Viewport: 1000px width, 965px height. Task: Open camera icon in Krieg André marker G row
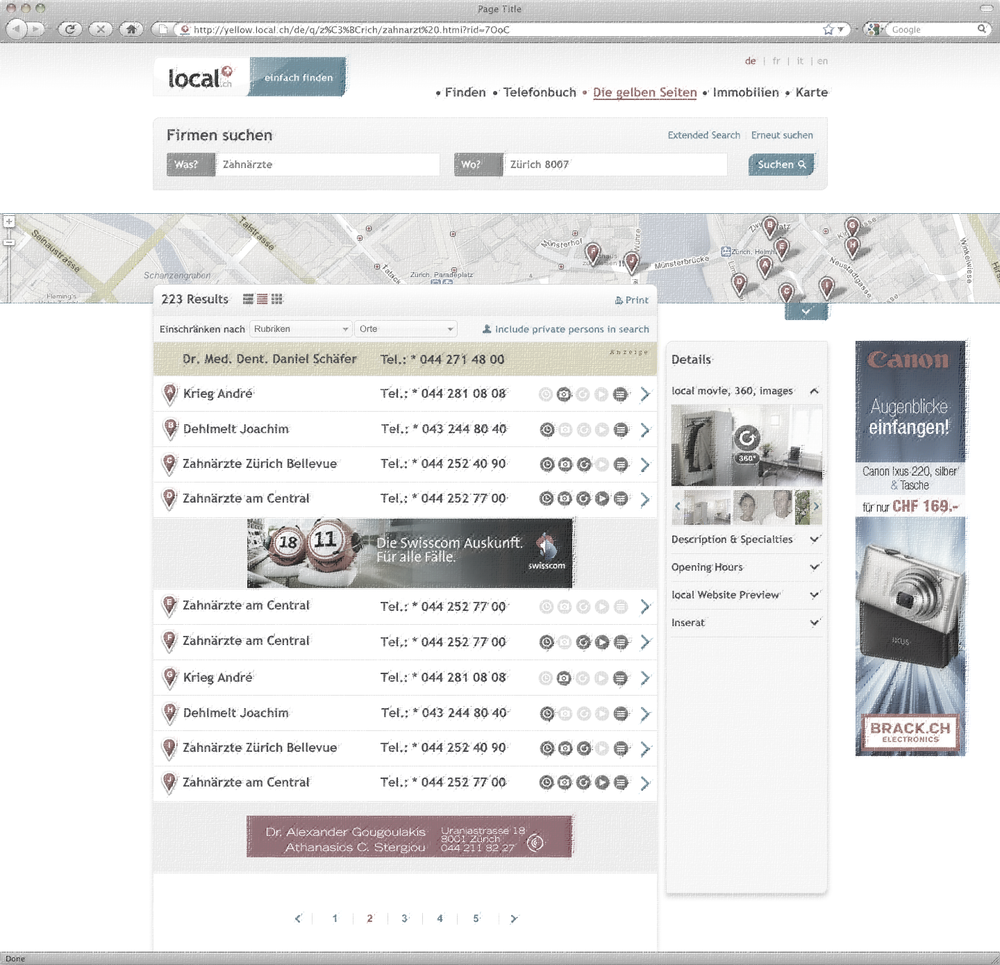[564, 678]
